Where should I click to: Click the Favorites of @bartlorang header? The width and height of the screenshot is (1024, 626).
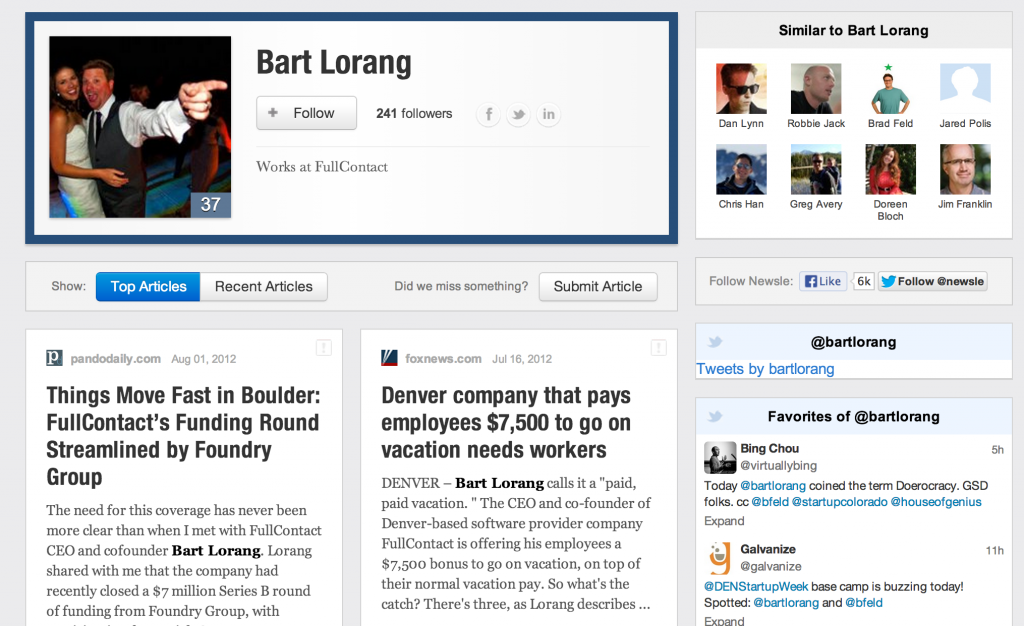pos(854,416)
